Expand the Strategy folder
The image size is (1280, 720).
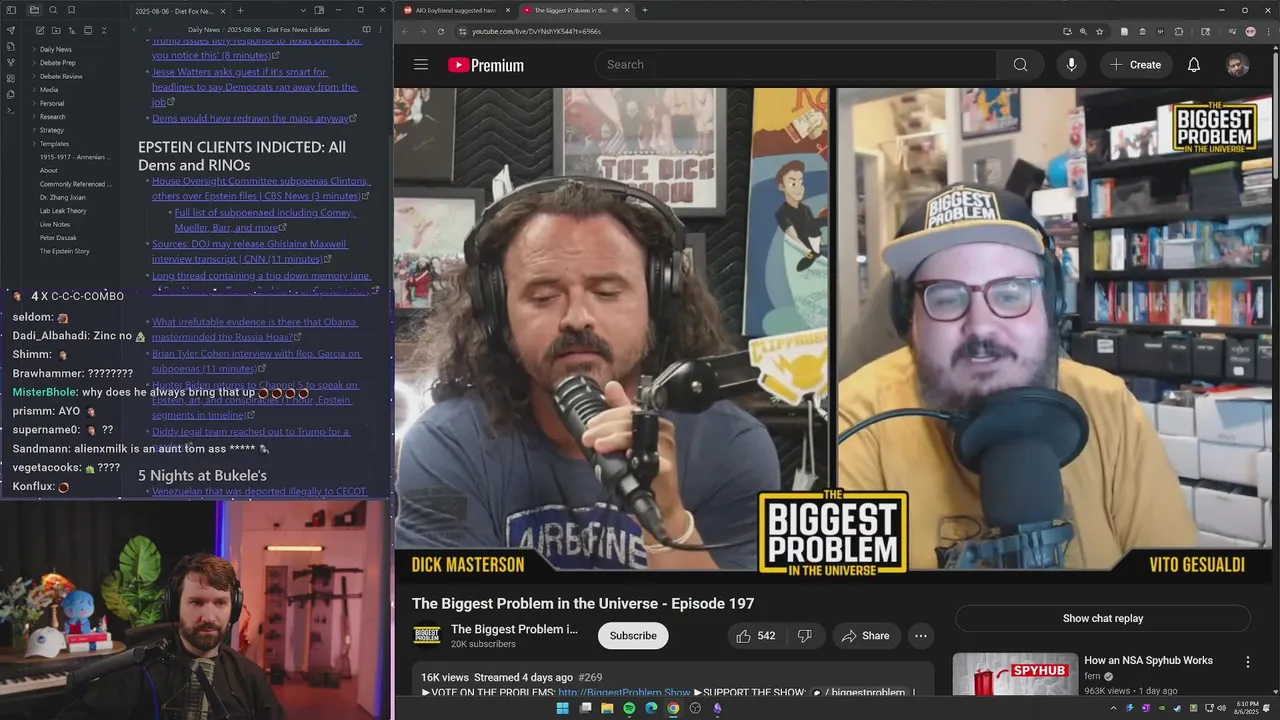34,130
